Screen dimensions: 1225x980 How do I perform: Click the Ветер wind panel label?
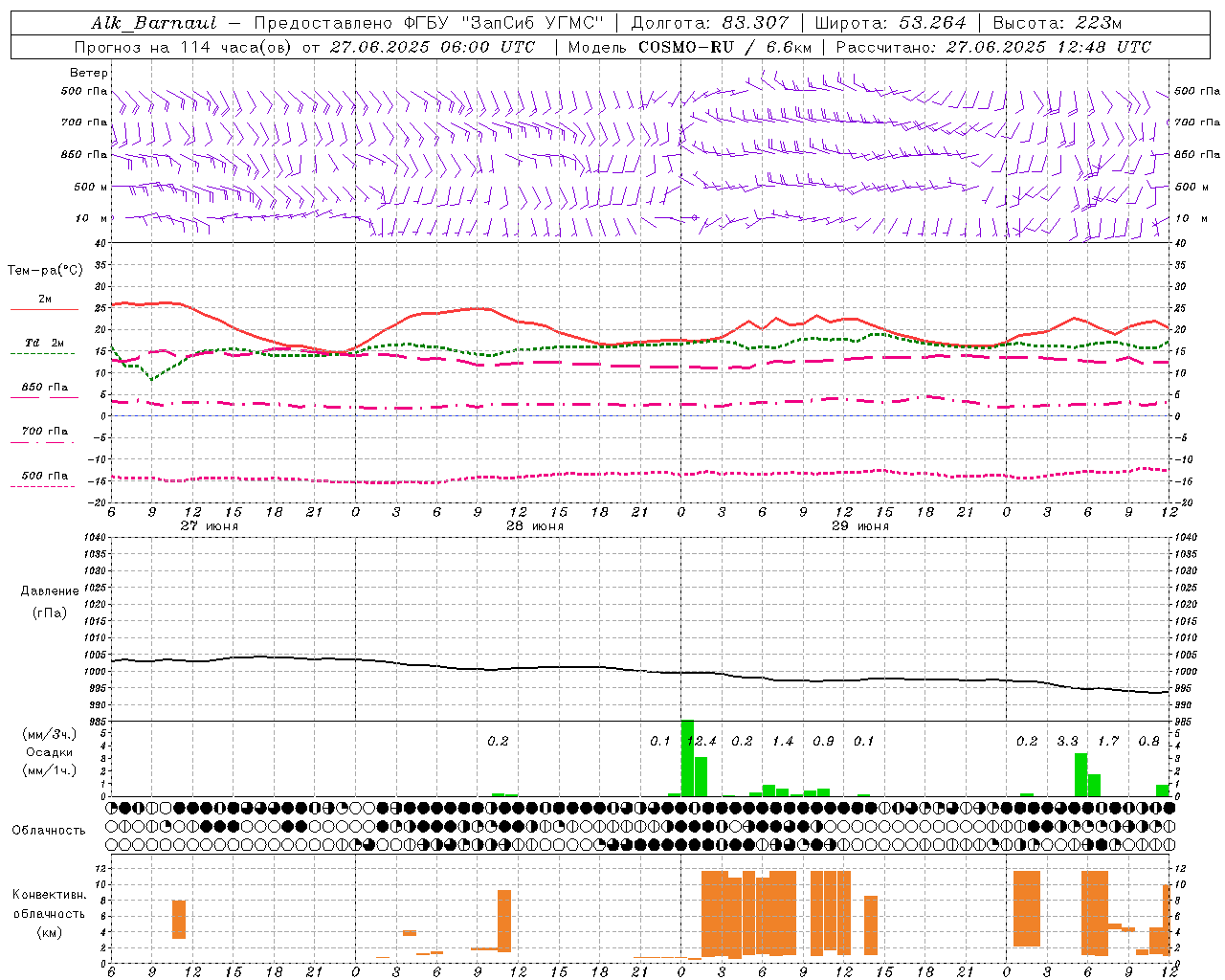click(x=88, y=73)
